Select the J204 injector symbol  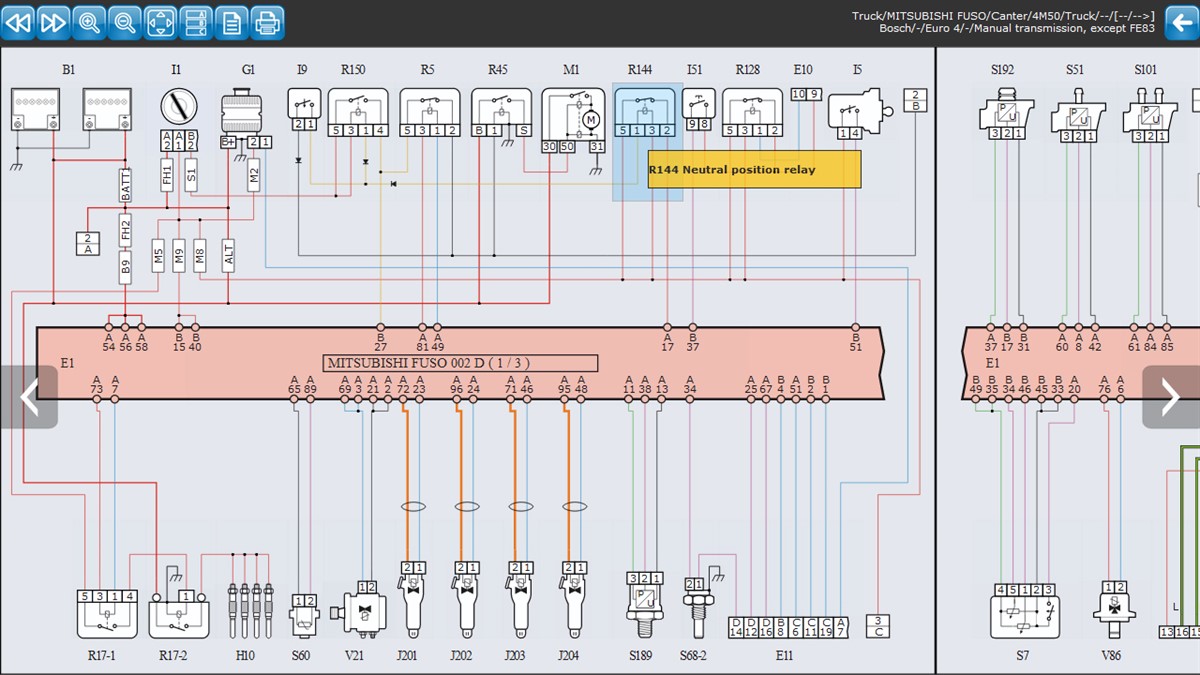coord(573,600)
